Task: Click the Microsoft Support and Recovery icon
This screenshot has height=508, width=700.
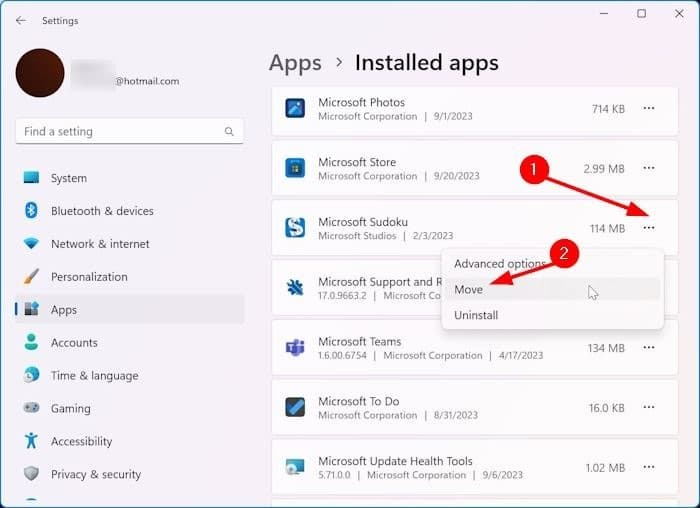Action: click(x=295, y=287)
